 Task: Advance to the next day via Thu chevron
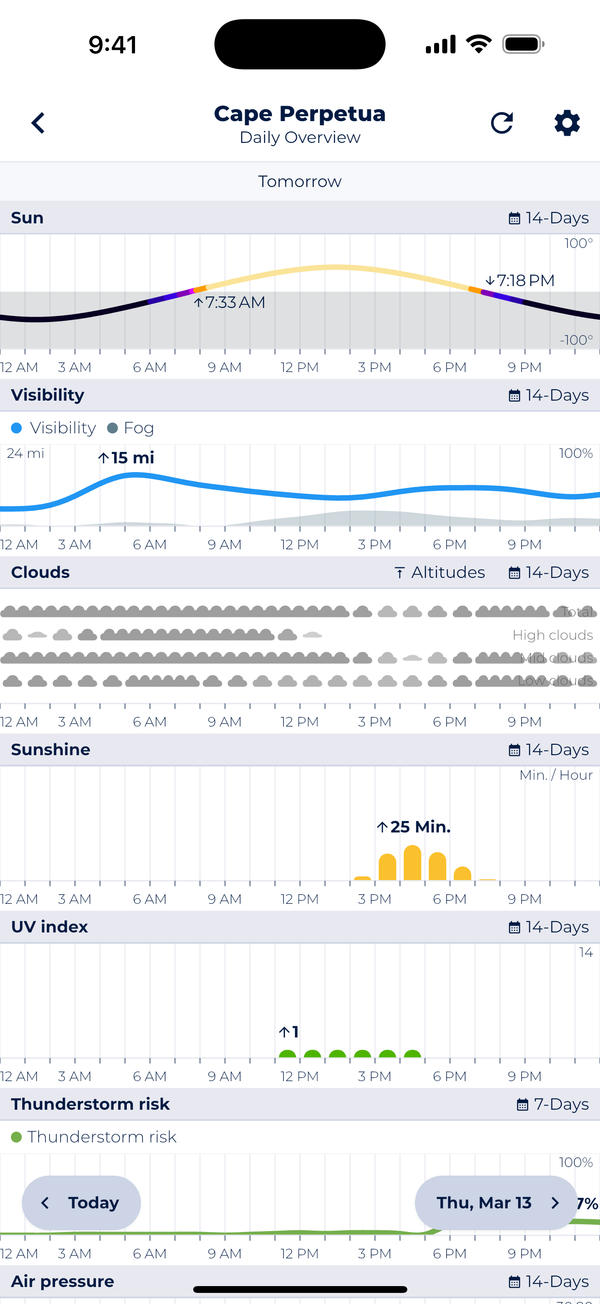pos(558,1203)
